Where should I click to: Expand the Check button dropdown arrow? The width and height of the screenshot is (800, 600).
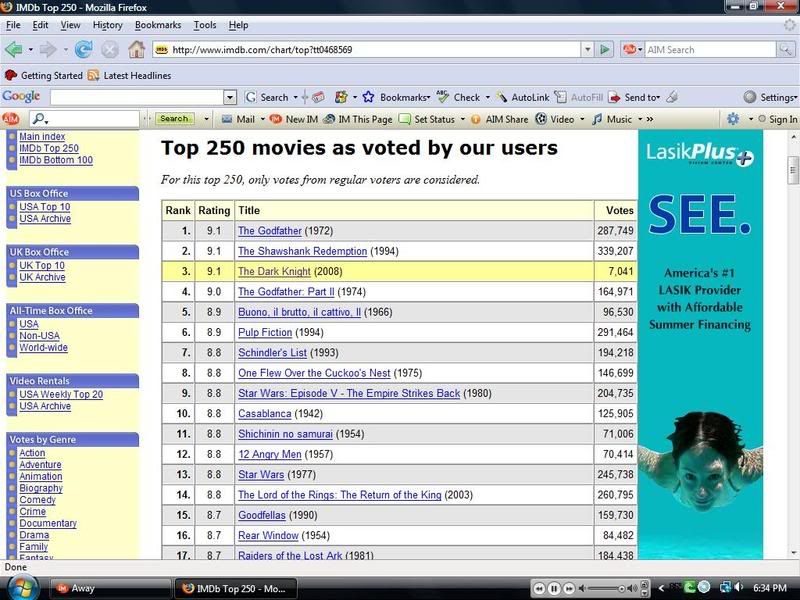tap(487, 97)
